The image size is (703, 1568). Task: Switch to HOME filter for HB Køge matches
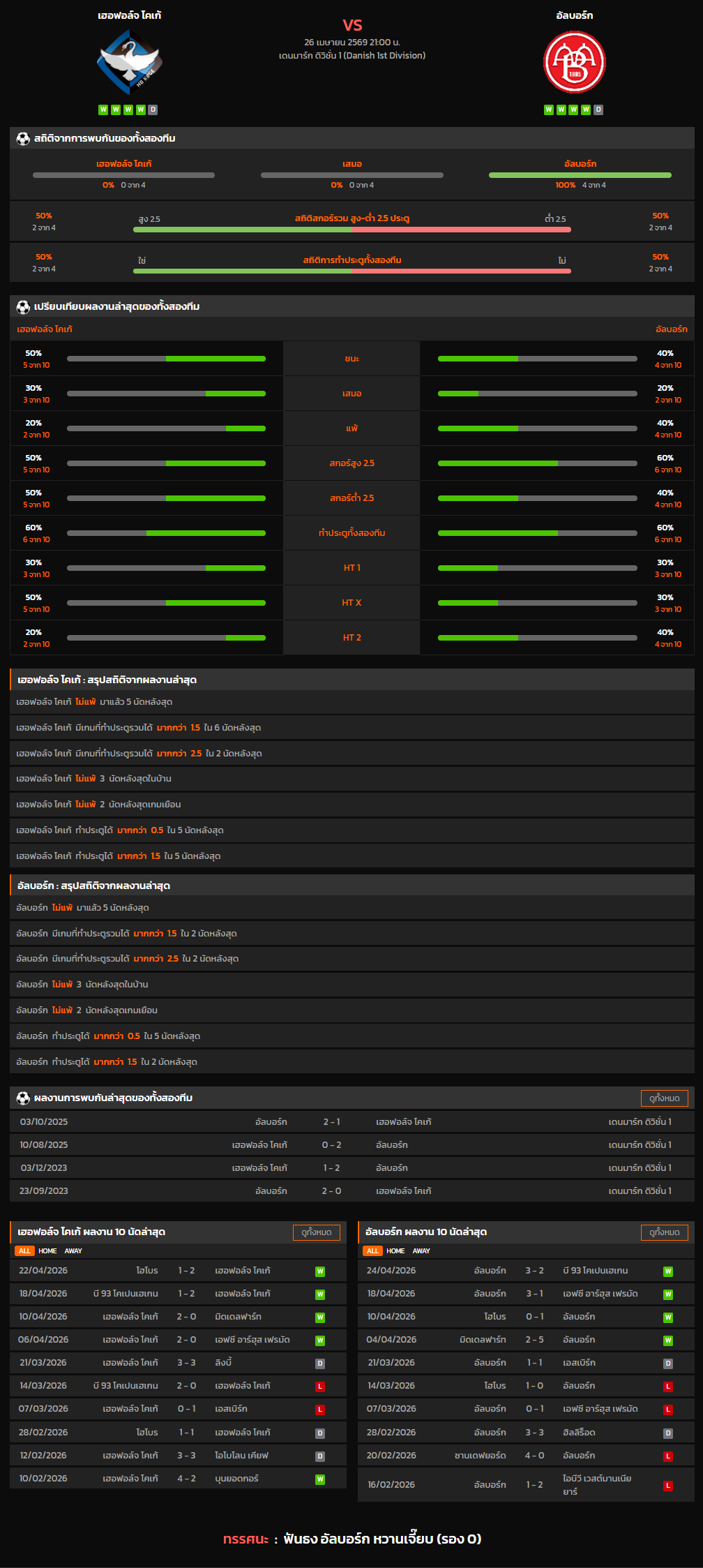(47, 1251)
